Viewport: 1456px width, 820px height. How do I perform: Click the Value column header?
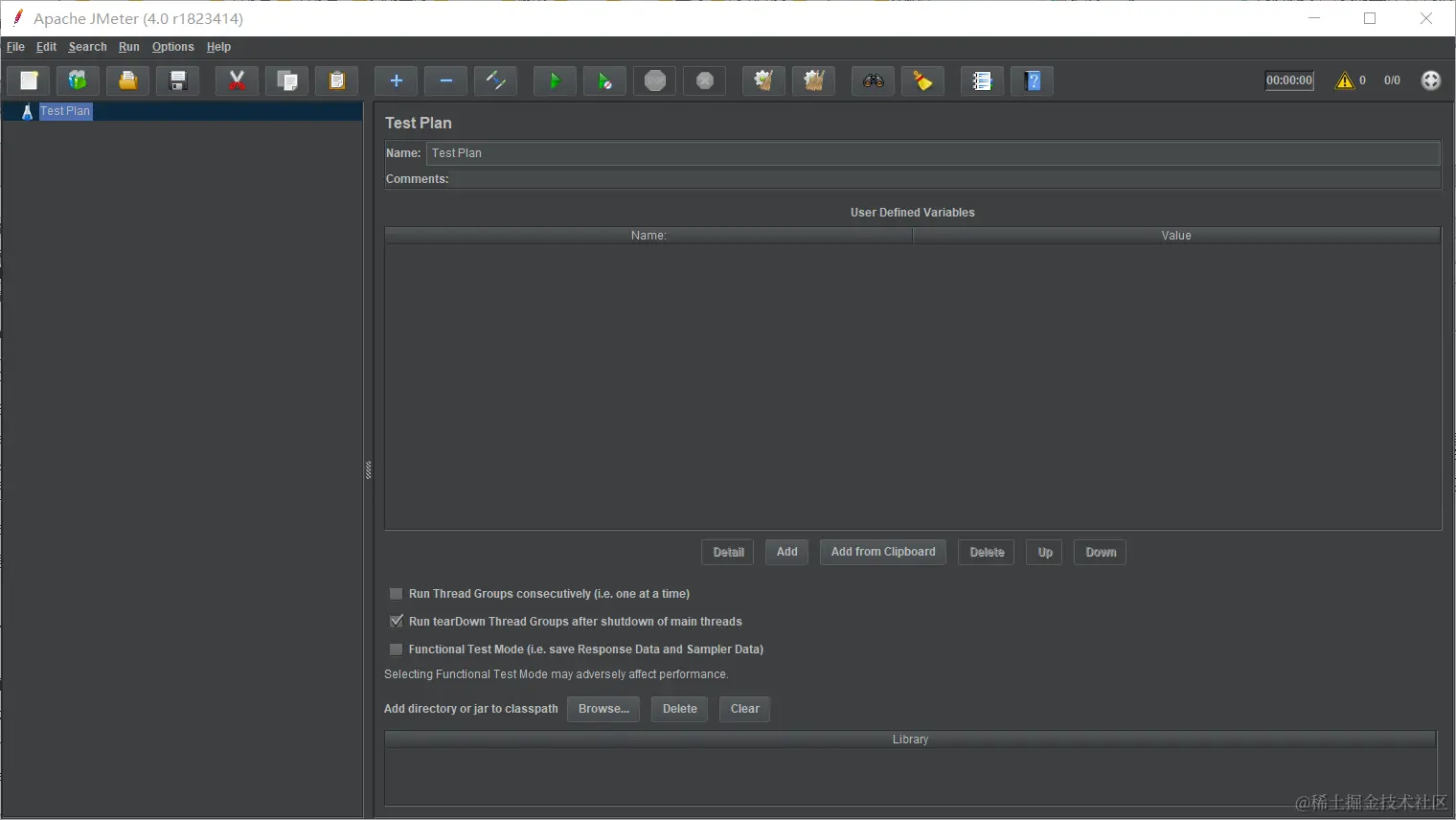[x=1176, y=236]
